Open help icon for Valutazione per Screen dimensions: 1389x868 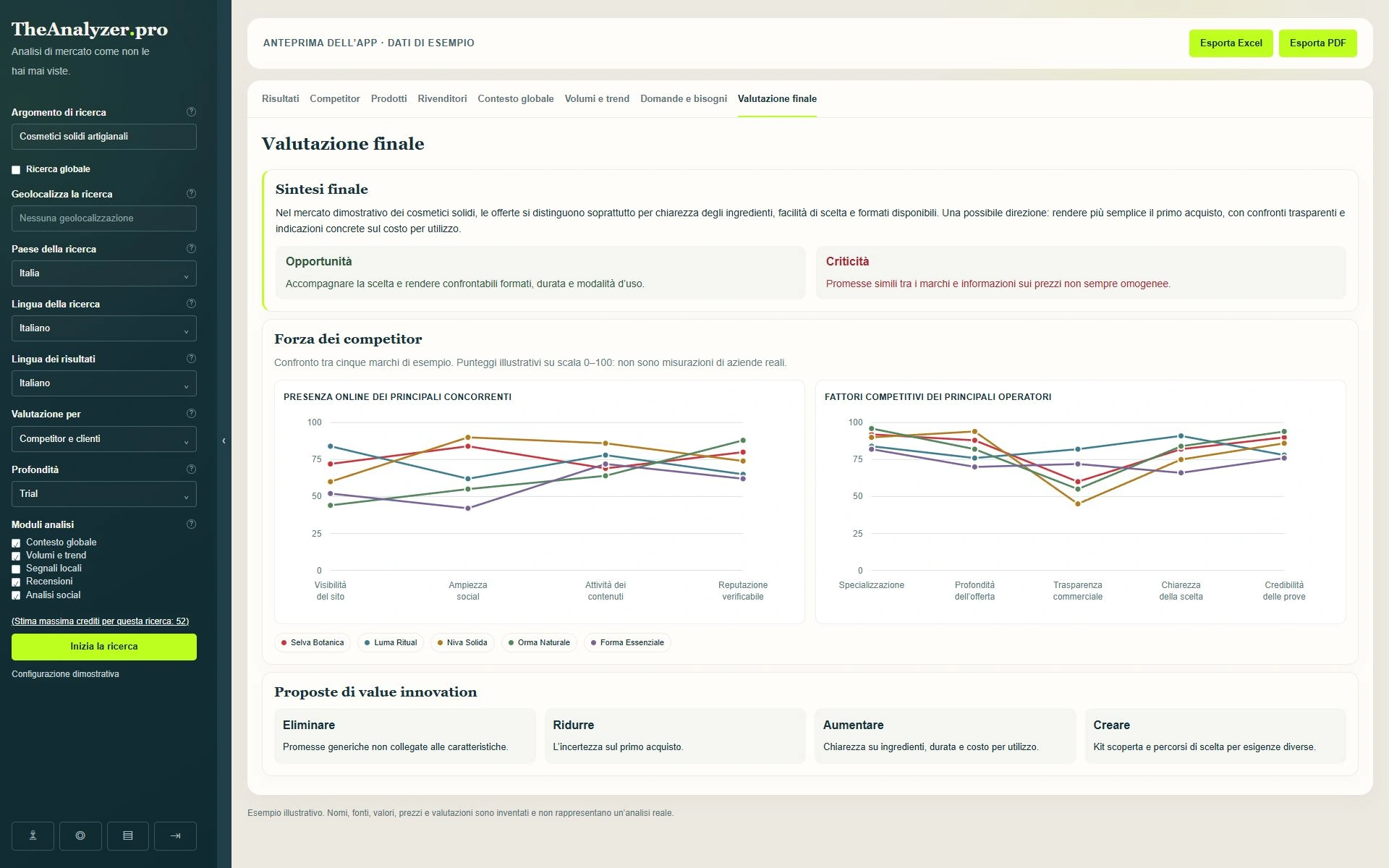191,414
